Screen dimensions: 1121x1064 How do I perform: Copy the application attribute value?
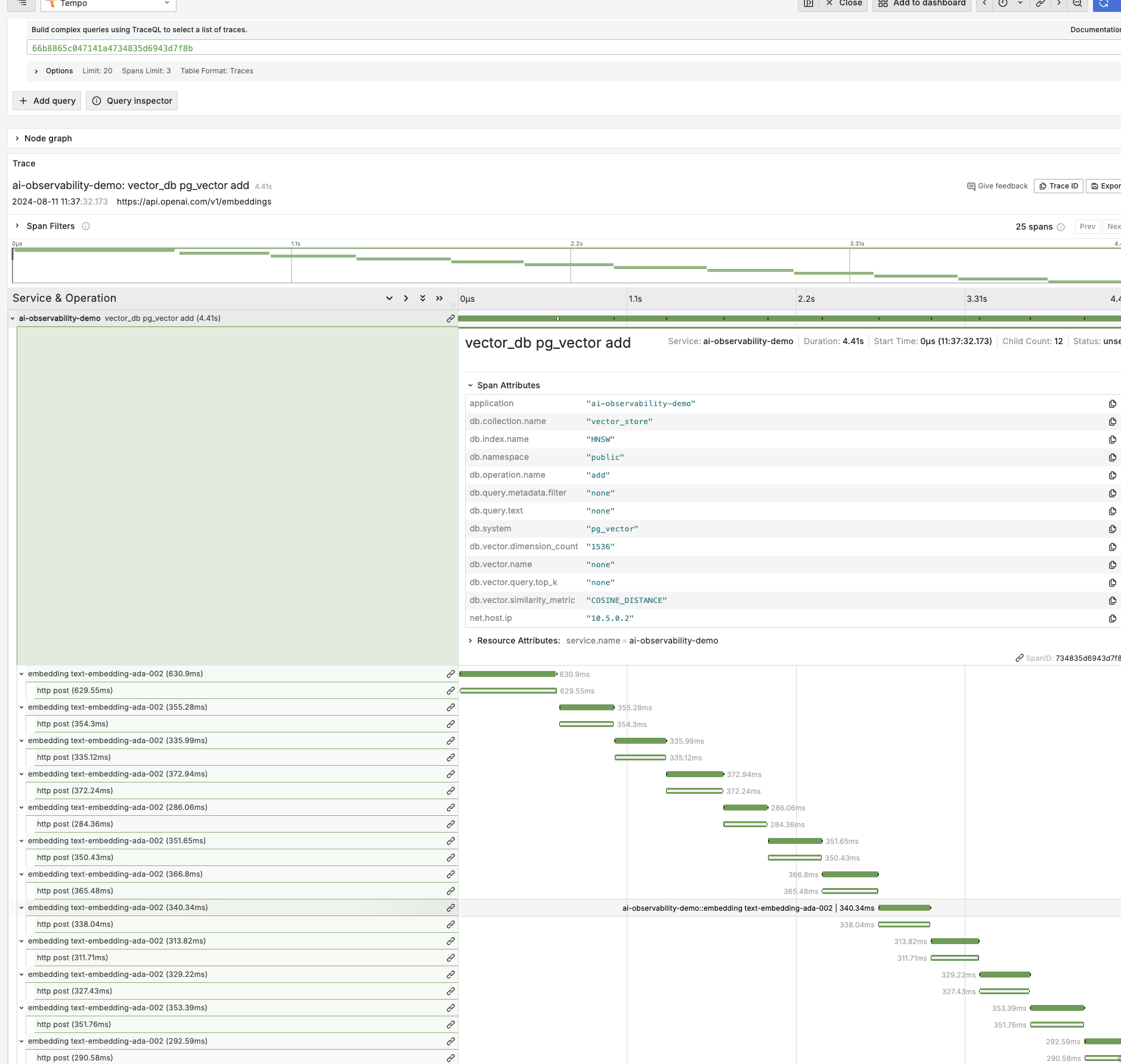point(1112,404)
